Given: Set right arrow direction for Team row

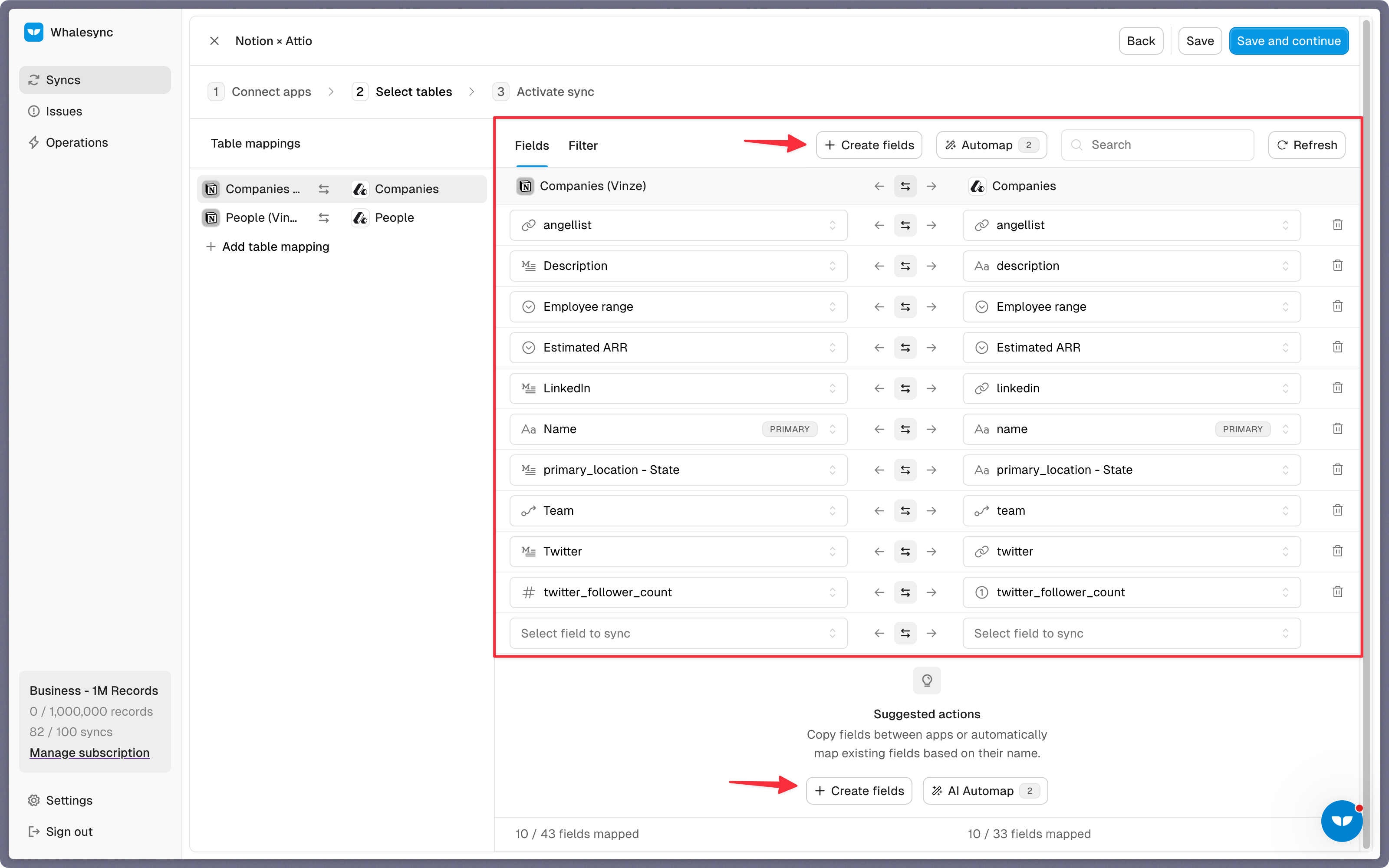Looking at the screenshot, I should pos(931,510).
